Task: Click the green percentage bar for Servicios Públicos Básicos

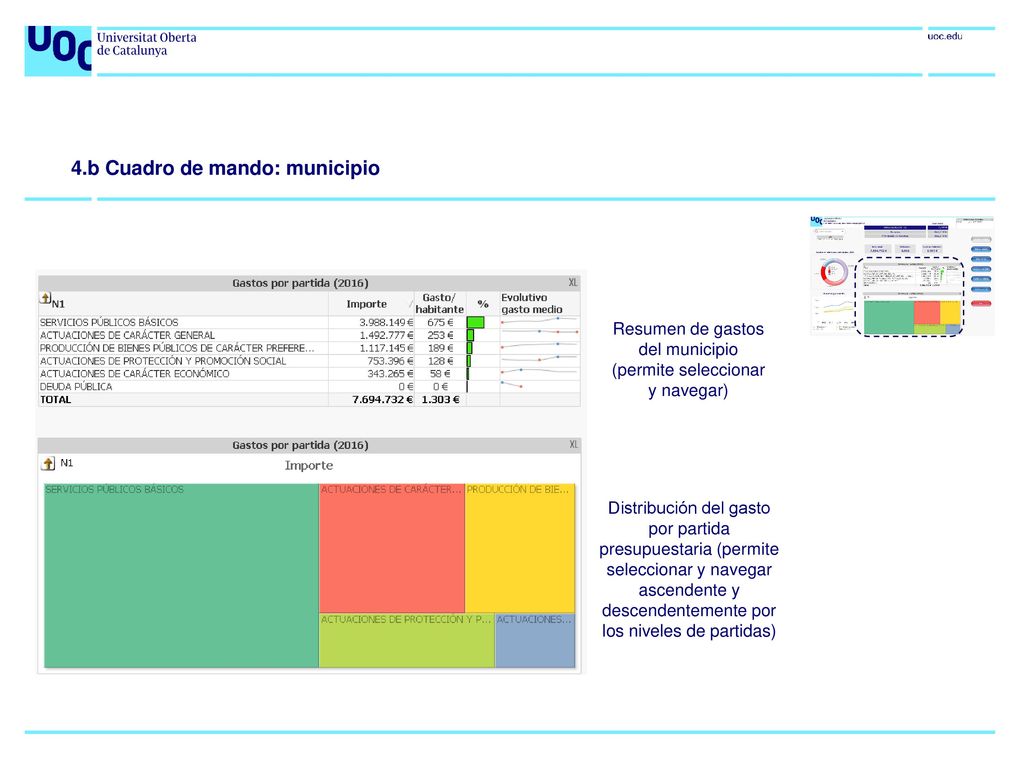Action: [475, 323]
